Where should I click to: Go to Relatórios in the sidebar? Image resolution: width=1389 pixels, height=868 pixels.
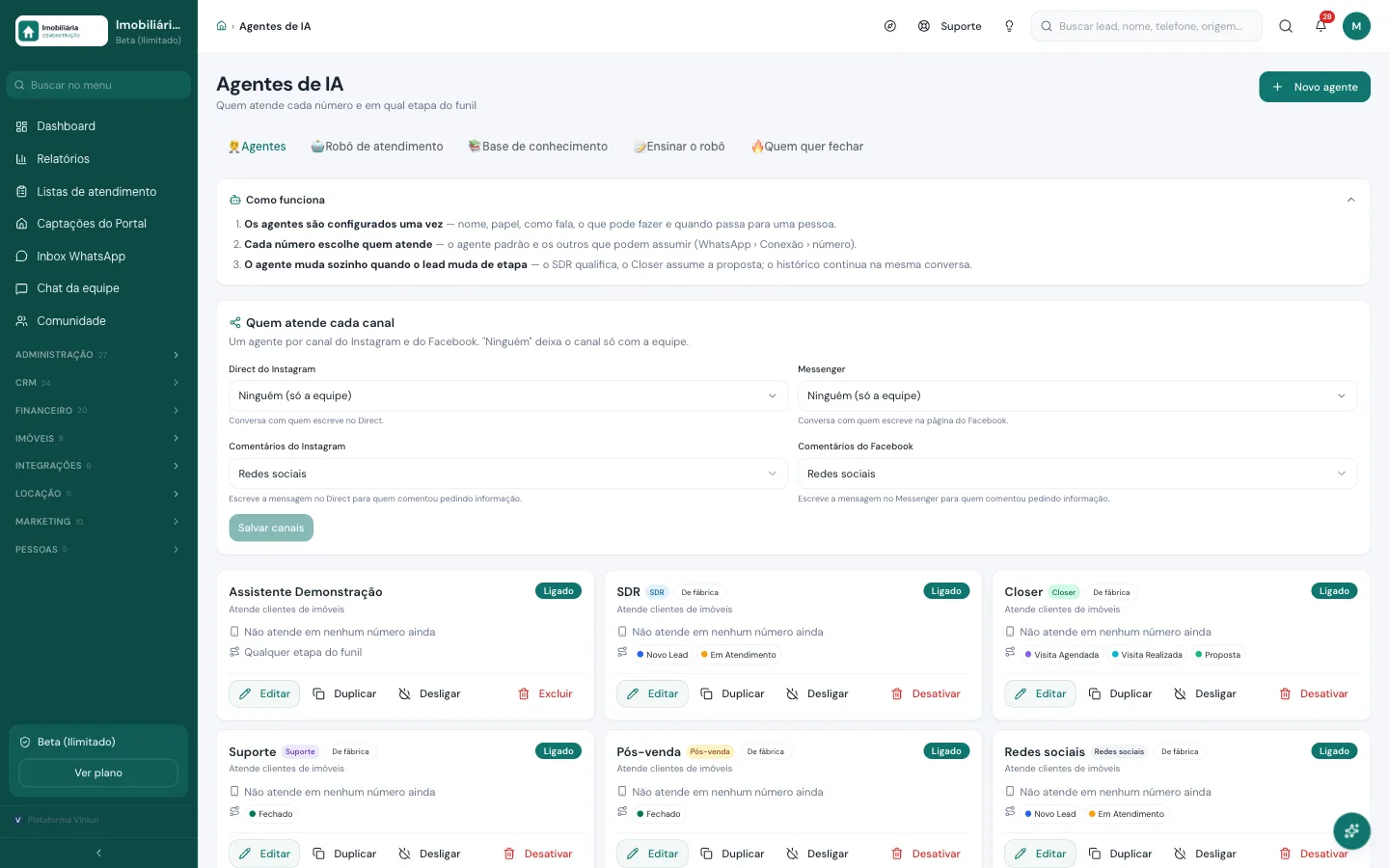coord(98,159)
